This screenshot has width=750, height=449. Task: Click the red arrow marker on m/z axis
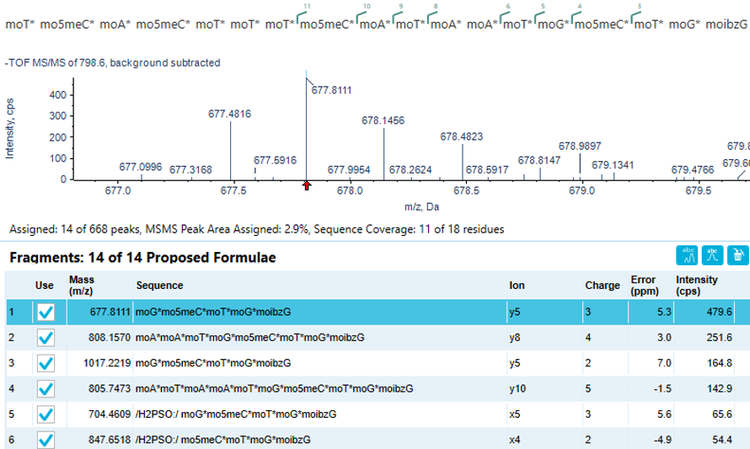click(307, 184)
